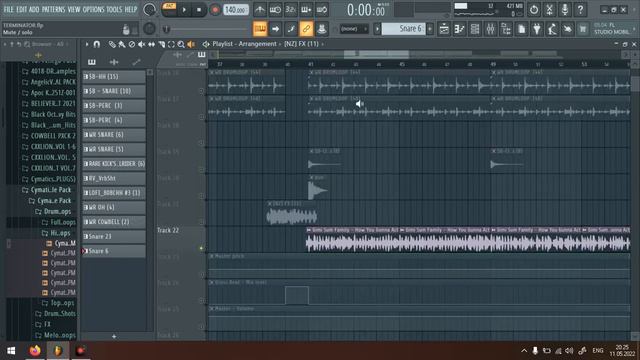Click the add pattern plus button
The image size is (640, 360).
(x=430, y=29)
